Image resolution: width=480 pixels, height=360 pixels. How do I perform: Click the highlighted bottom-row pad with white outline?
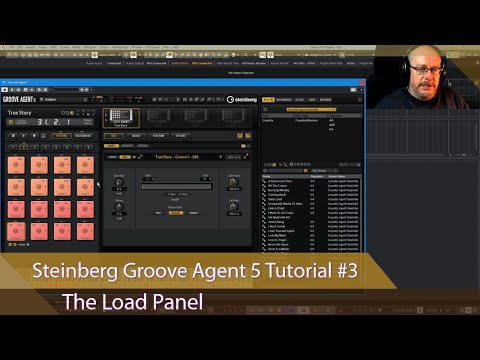[x=16, y=231]
